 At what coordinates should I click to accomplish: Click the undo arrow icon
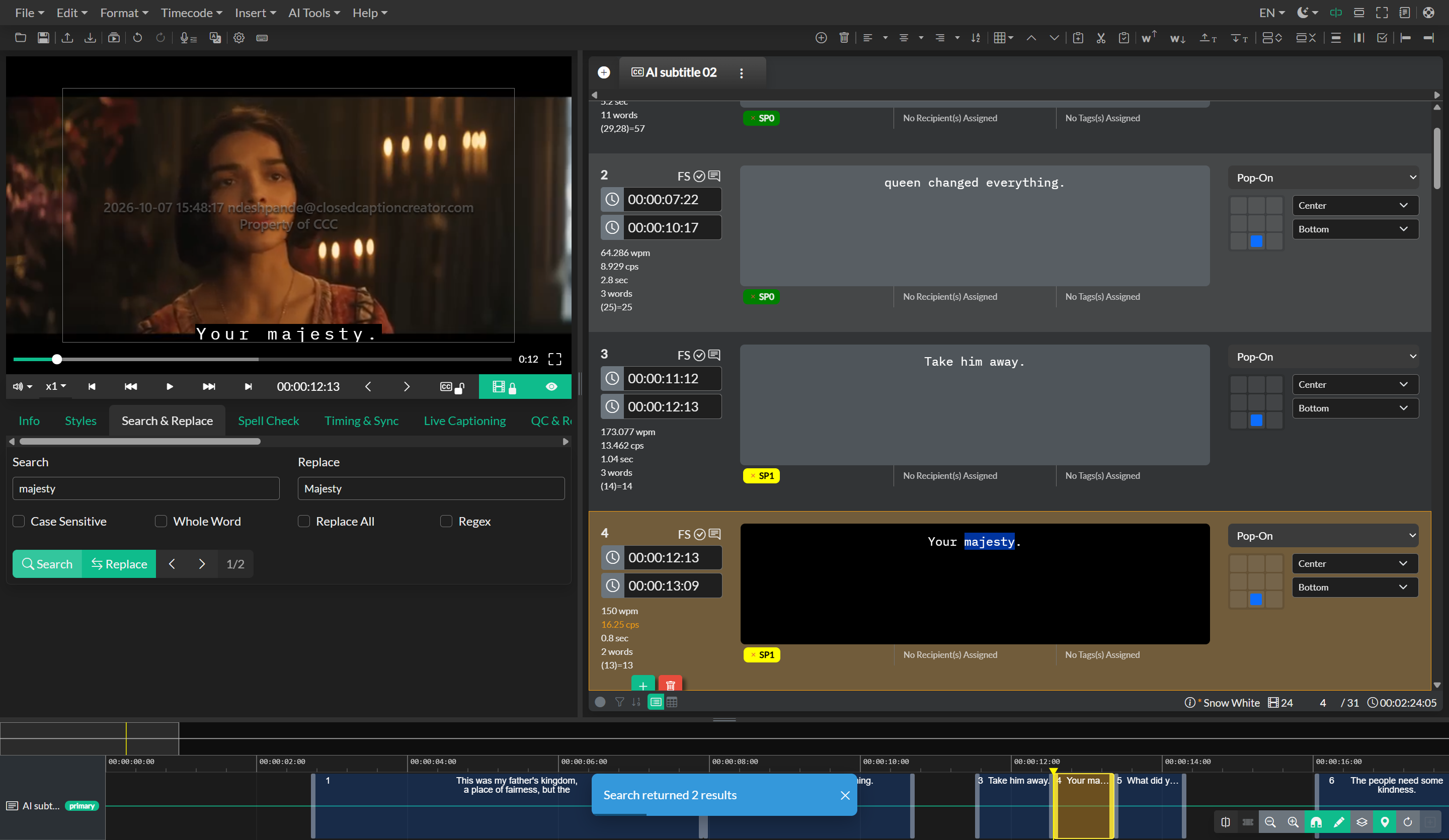coord(137,38)
